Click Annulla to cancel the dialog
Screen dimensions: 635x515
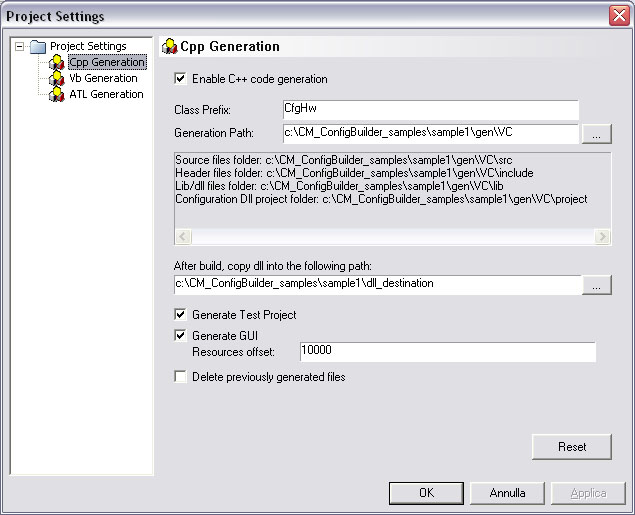click(507, 493)
